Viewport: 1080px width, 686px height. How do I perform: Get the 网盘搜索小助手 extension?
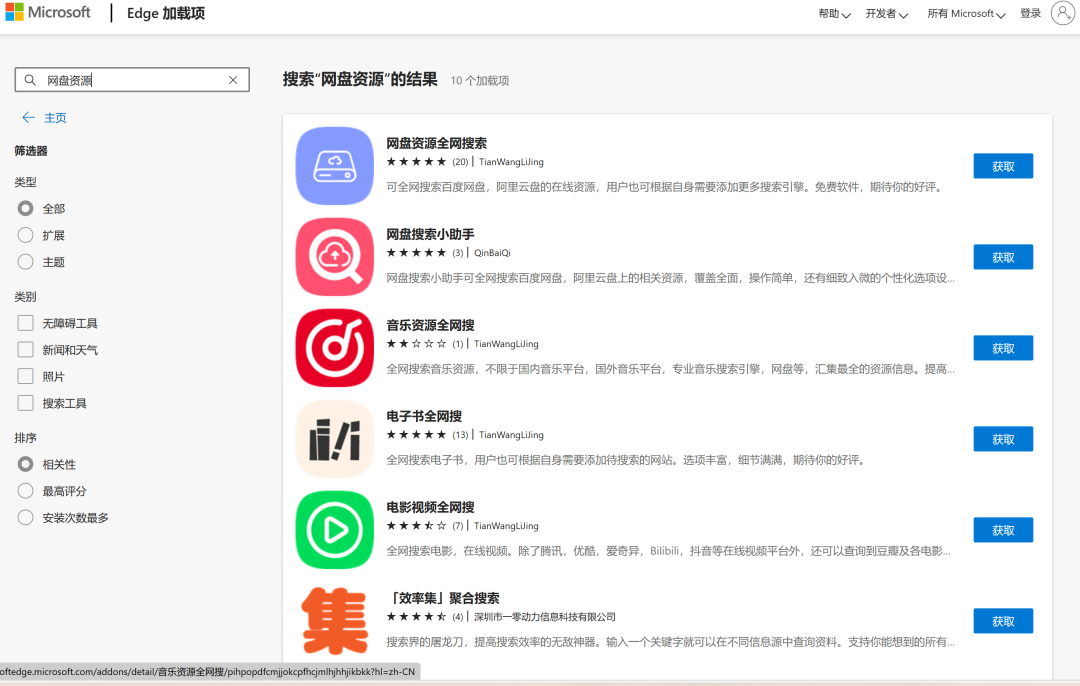pos(1003,257)
